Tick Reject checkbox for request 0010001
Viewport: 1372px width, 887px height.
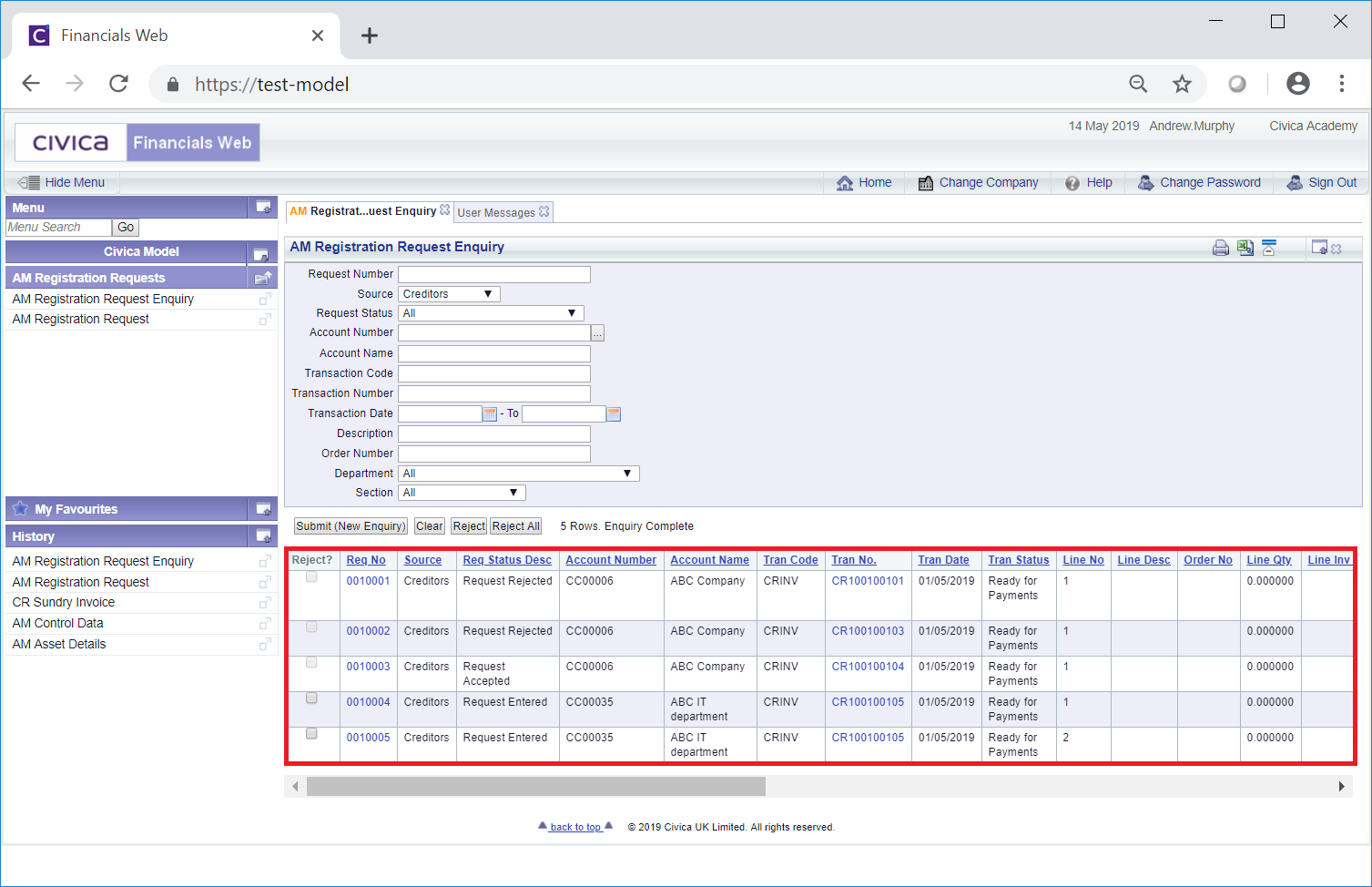click(311, 577)
